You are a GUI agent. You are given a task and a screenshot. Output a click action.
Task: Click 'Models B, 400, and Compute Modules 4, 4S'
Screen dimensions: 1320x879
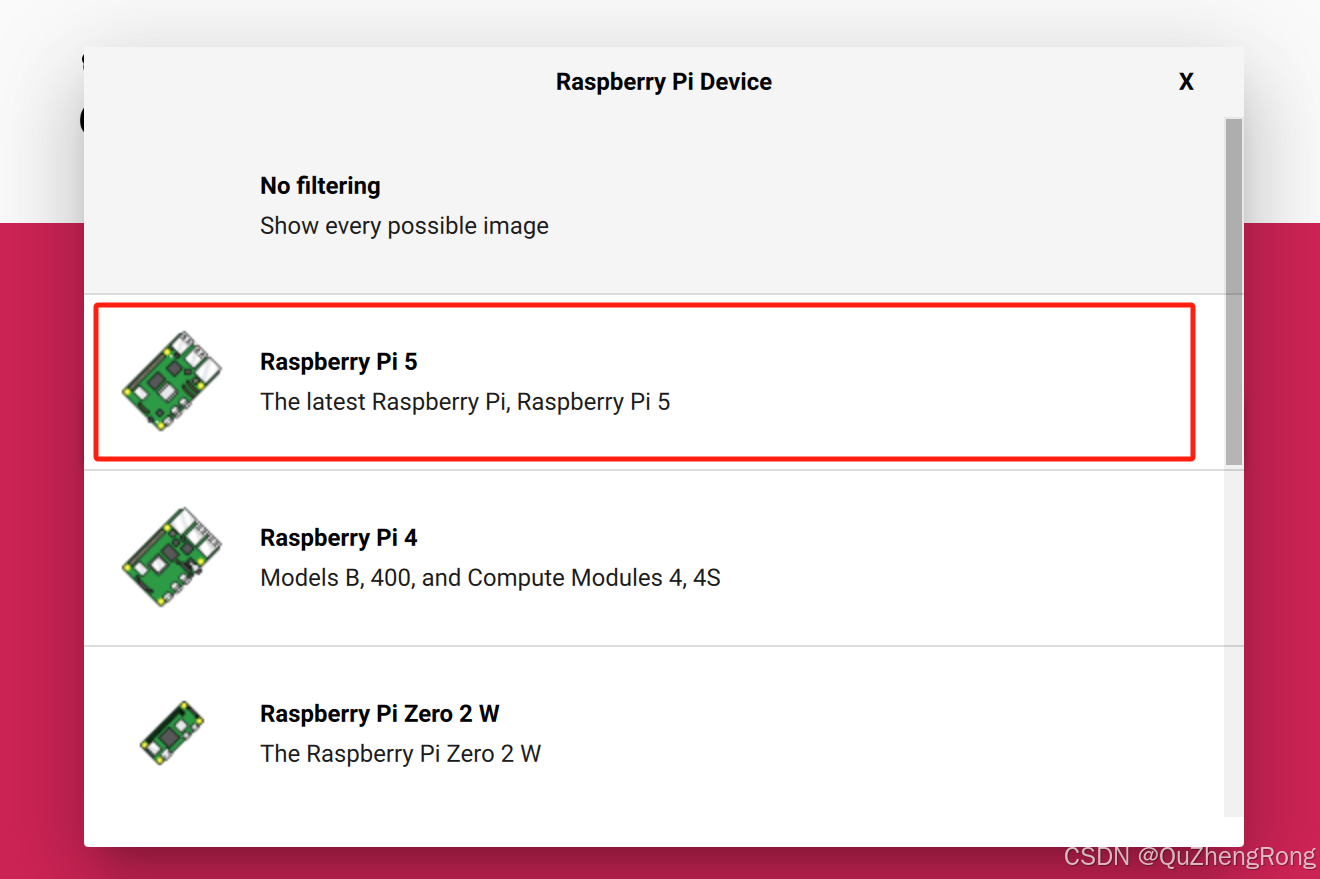490,578
